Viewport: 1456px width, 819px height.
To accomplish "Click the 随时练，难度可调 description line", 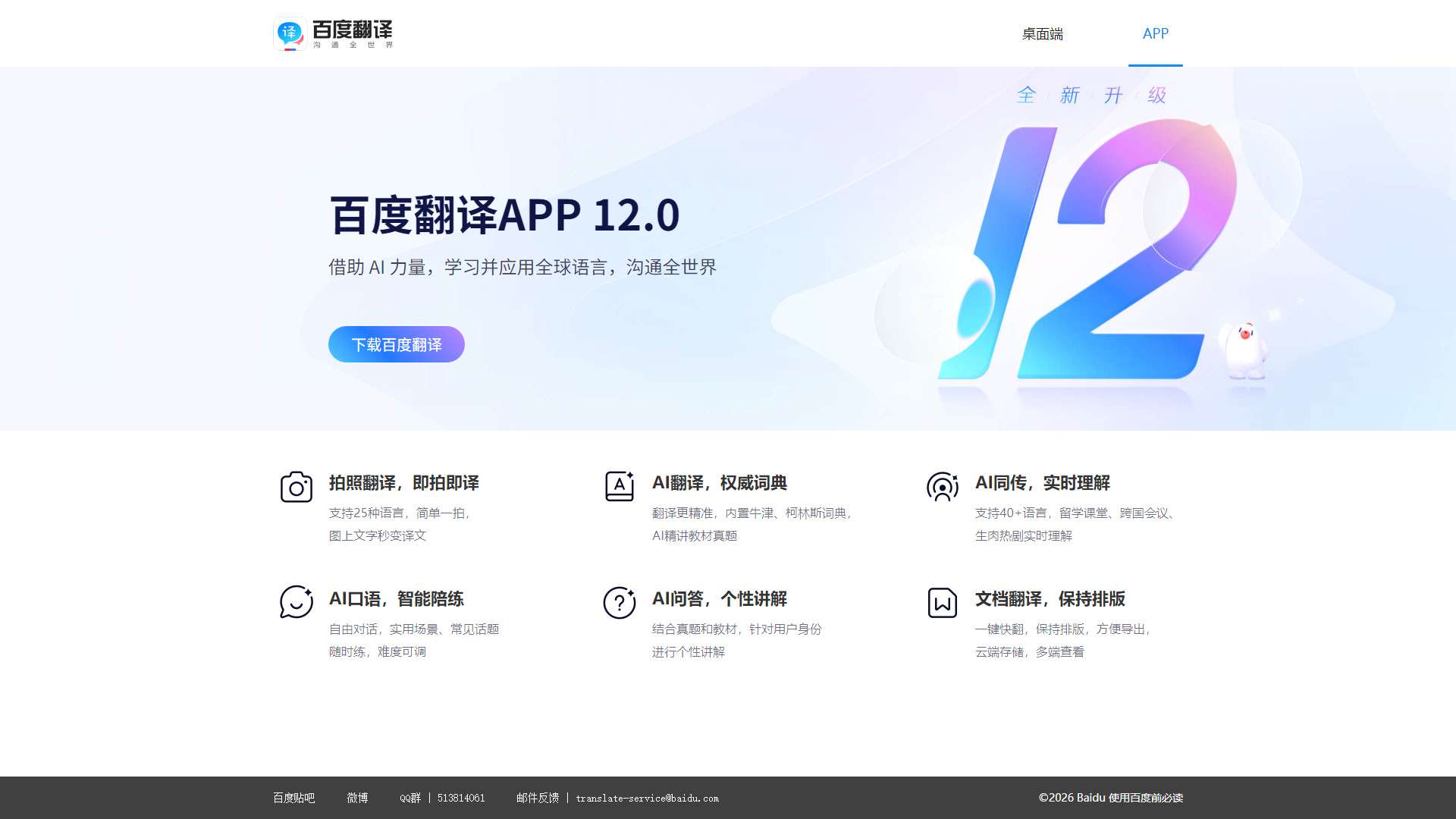I will 378,652.
